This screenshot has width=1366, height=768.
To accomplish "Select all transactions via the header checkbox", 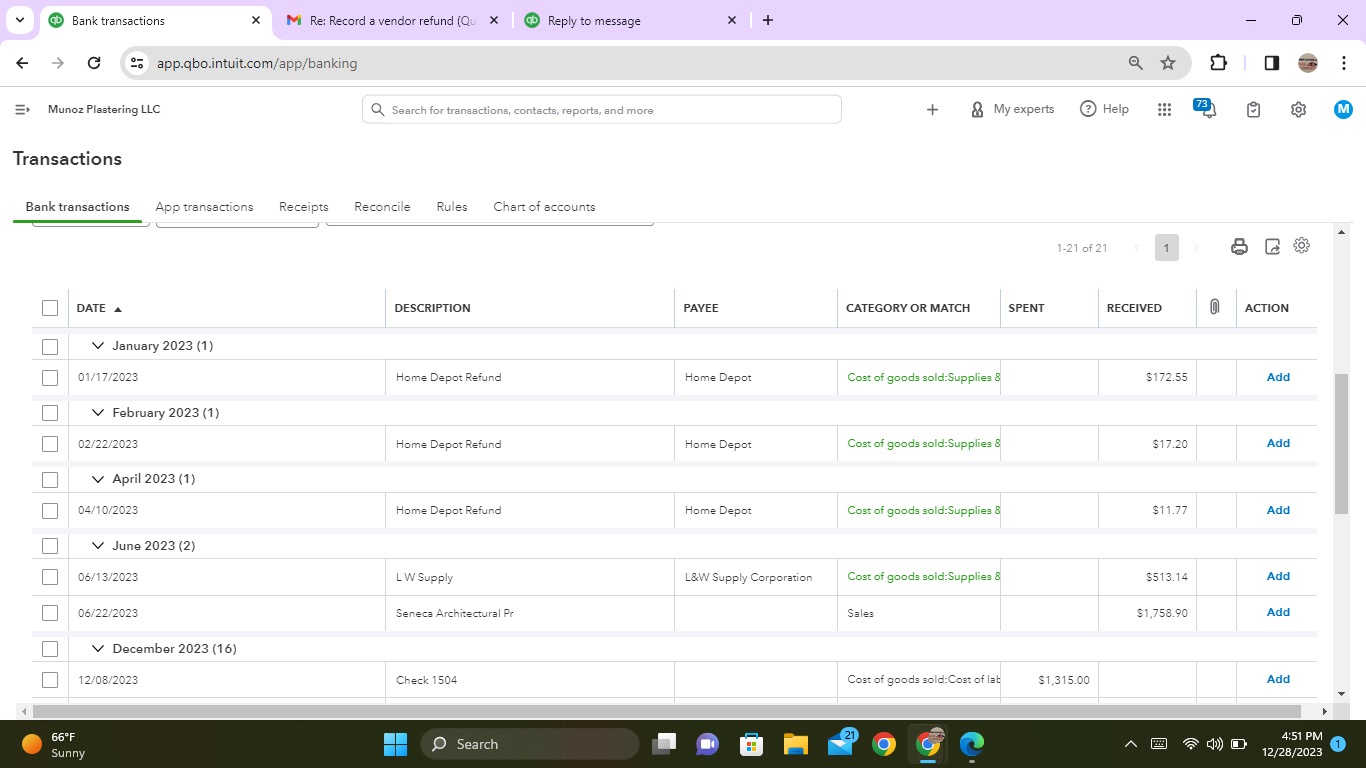I will pos(50,308).
